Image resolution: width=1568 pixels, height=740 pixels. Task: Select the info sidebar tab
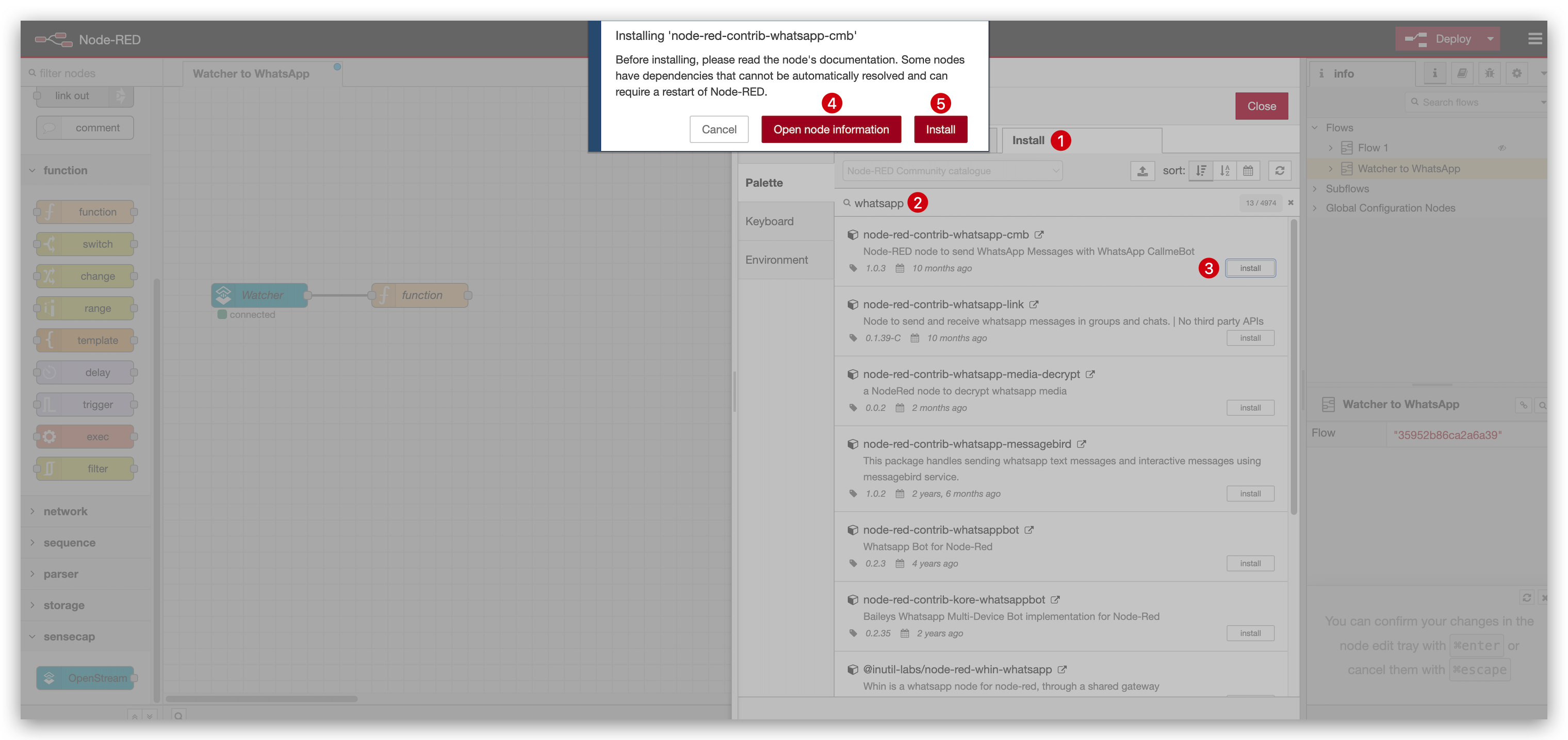1362,74
